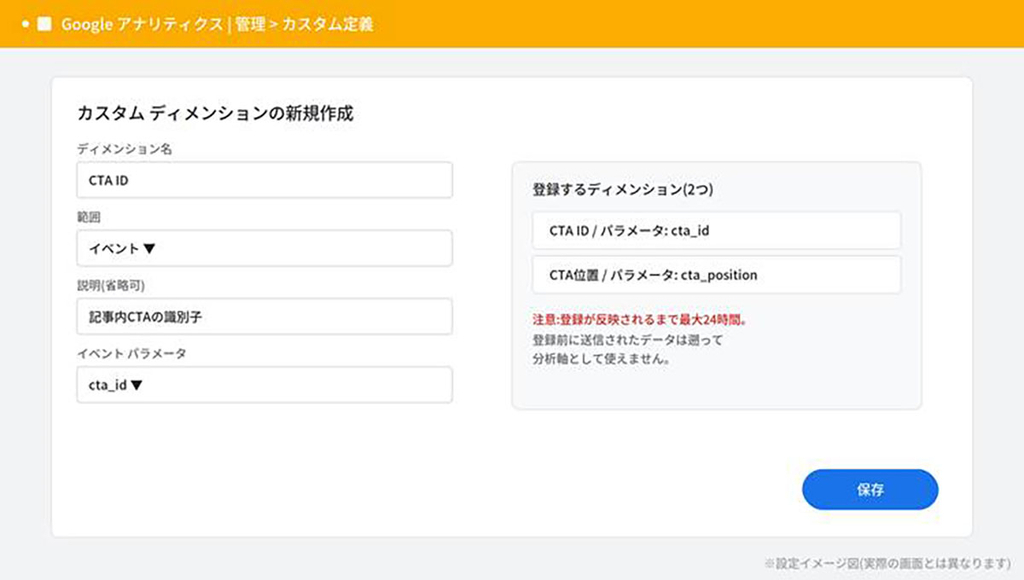This screenshot has width=1024, height=580.
Task: Open the イベント パラメータ dropdown showing cta_id
Action: coord(264,385)
